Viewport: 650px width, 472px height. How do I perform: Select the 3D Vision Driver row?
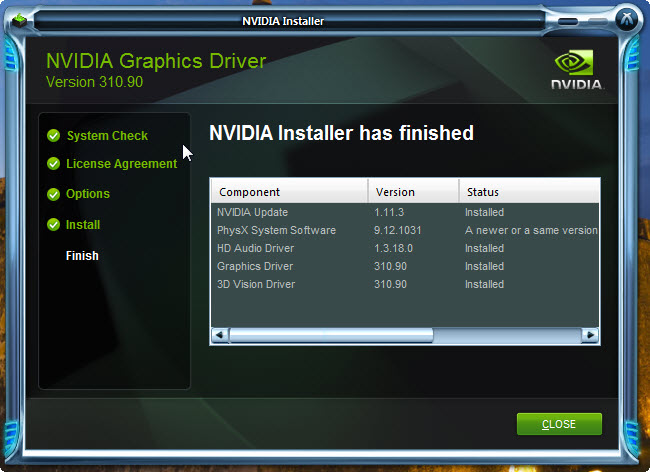pyautogui.click(x=405, y=284)
